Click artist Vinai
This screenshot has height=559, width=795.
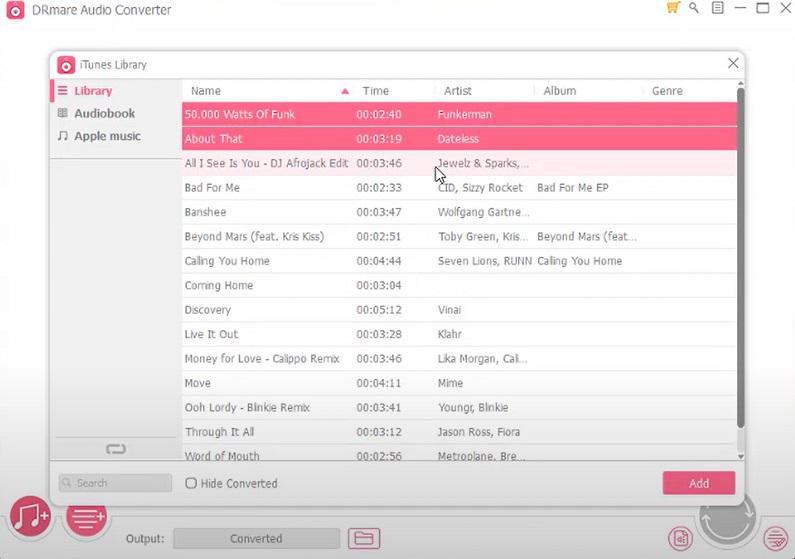449,310
